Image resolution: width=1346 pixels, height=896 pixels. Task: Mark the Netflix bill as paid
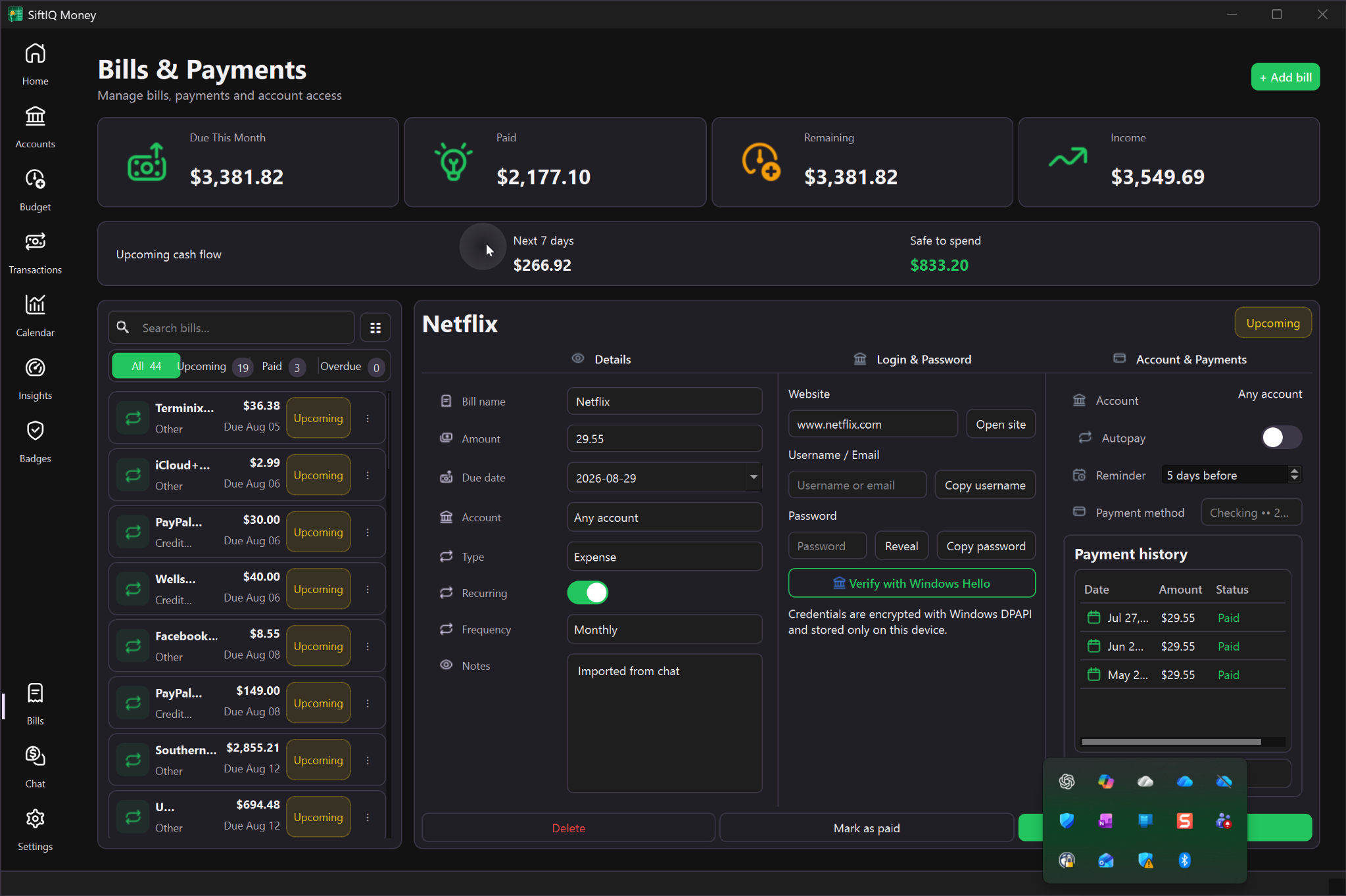866,828
